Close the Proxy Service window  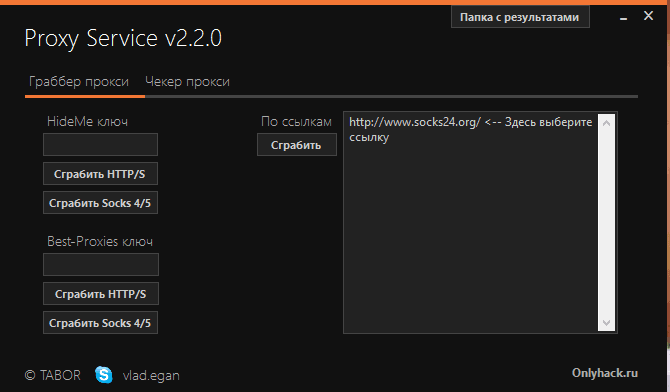pyautogui.click(x=648, y=16)
